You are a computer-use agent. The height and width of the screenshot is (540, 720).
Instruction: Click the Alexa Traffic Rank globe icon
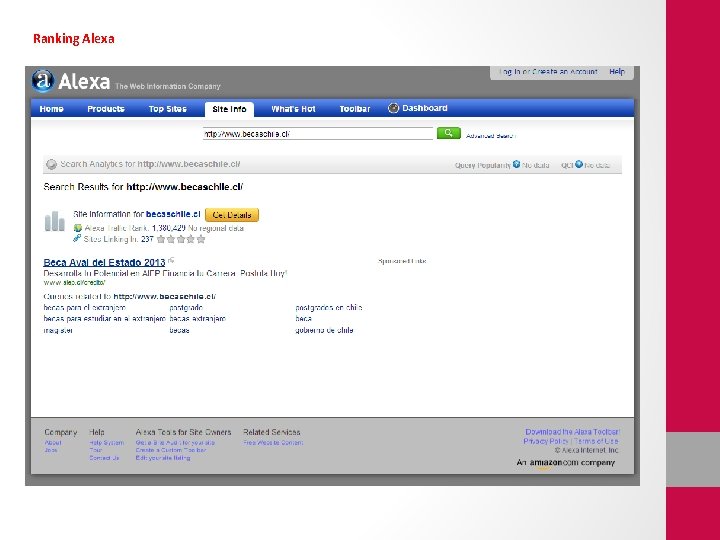click(78, 228)
